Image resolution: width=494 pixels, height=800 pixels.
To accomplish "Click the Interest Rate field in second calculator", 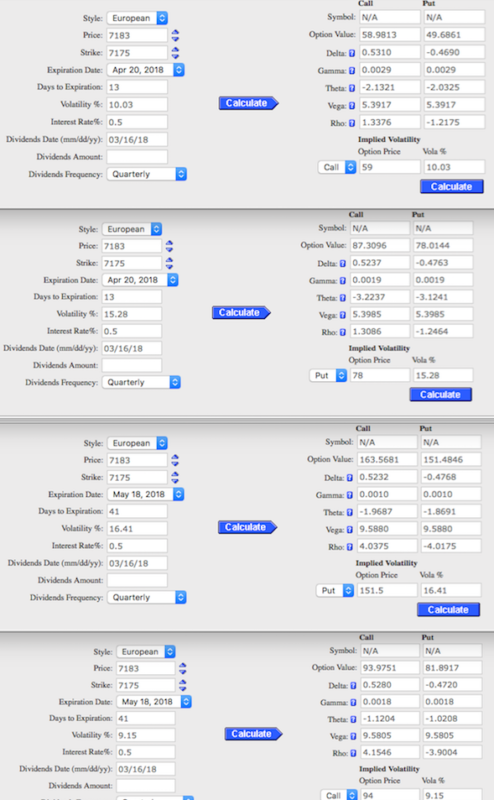I will 132,331.
